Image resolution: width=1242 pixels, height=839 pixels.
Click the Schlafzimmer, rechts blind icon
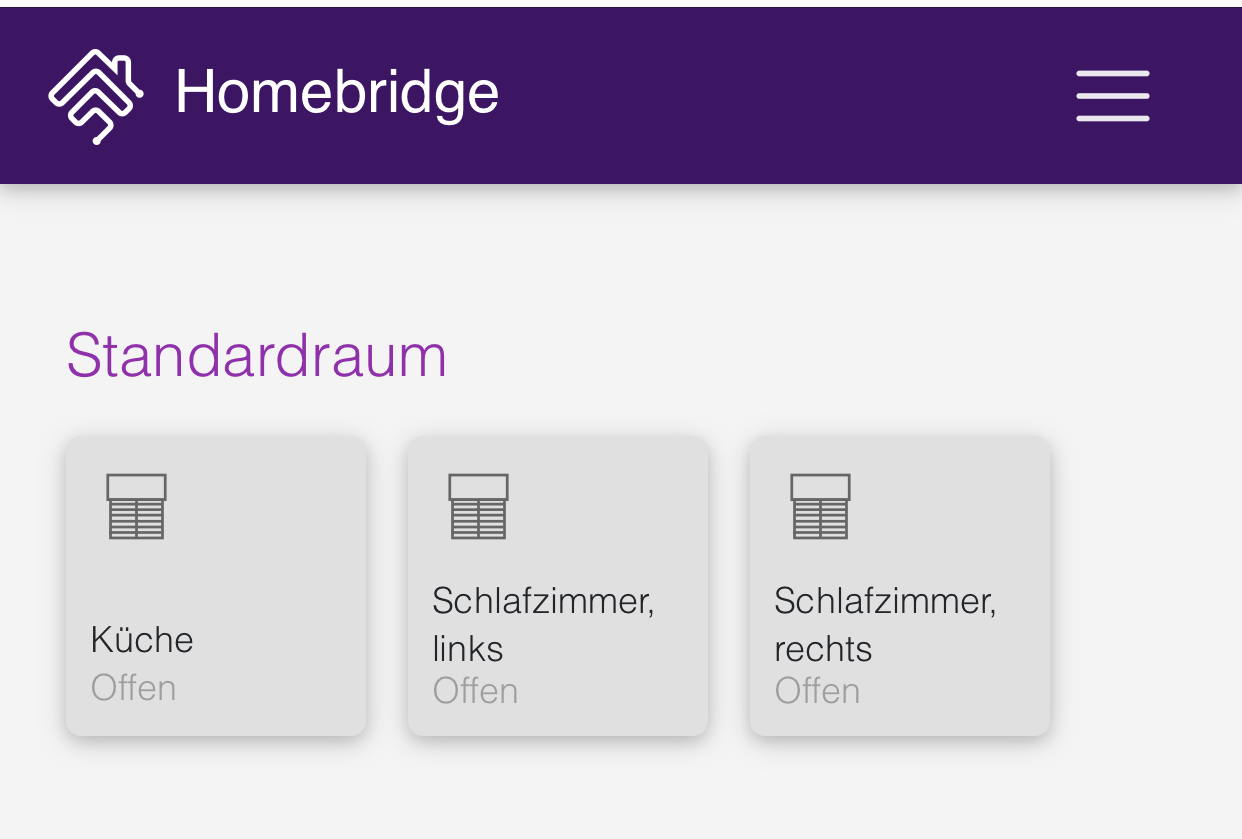(x=820, y=506)
